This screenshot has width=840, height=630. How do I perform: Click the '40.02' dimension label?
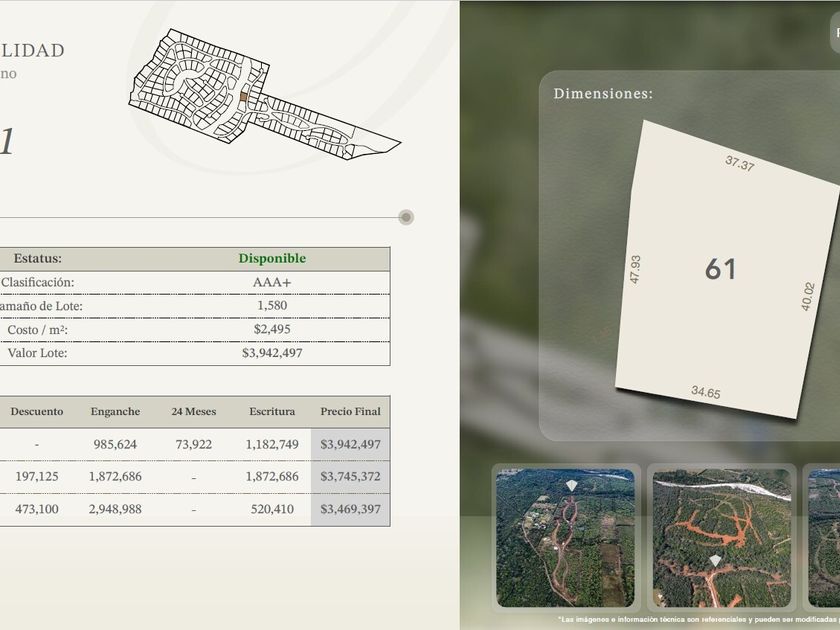(x=808, y=296)
